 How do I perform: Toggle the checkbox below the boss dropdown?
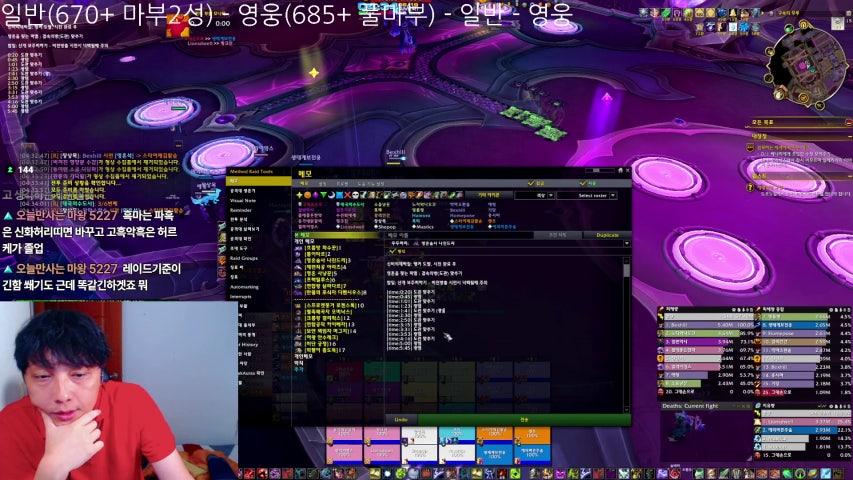(x=392, y=251)
